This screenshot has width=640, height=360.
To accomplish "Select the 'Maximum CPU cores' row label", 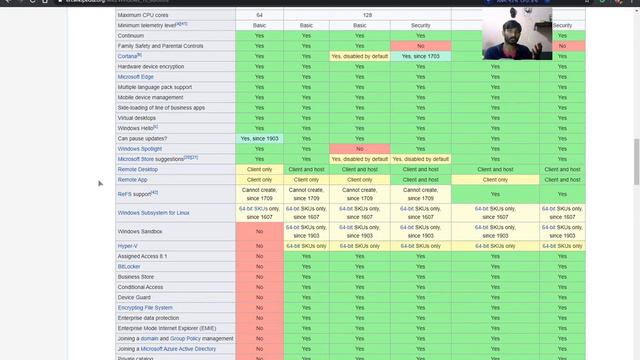I will [143, 15].
